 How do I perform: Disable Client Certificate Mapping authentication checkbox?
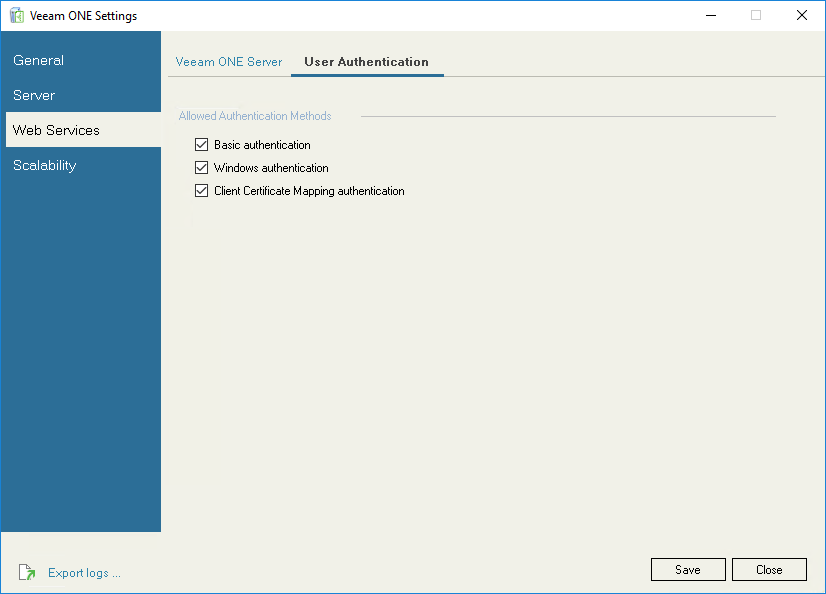click(x=201, y=191)
